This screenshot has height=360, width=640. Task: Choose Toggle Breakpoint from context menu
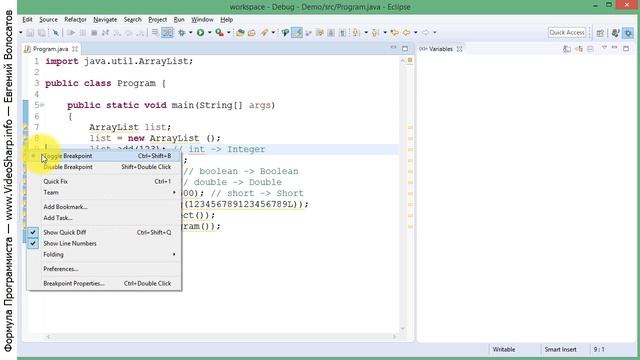[104, 156]
